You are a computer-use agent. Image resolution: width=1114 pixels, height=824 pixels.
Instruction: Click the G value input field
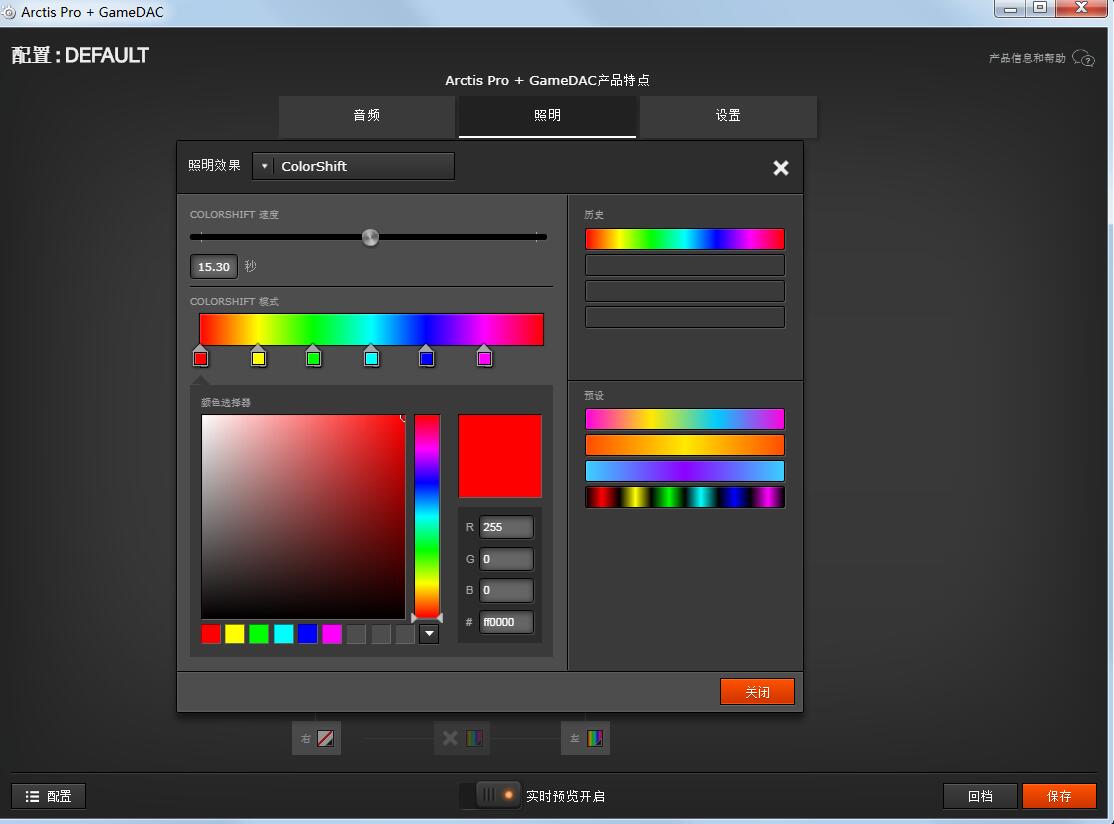tap(506, 559)
